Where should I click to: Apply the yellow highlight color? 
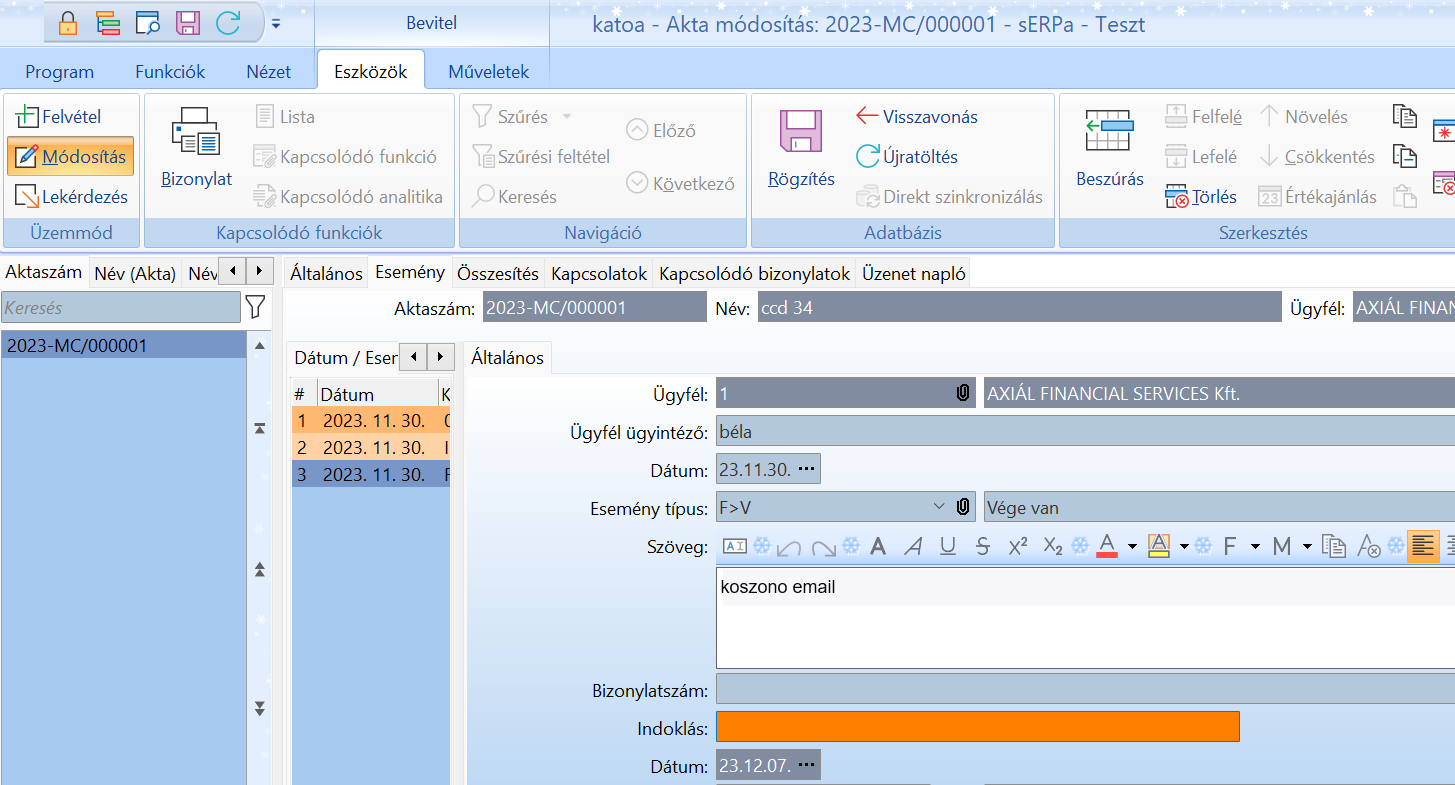click(x=1159, y=546)
